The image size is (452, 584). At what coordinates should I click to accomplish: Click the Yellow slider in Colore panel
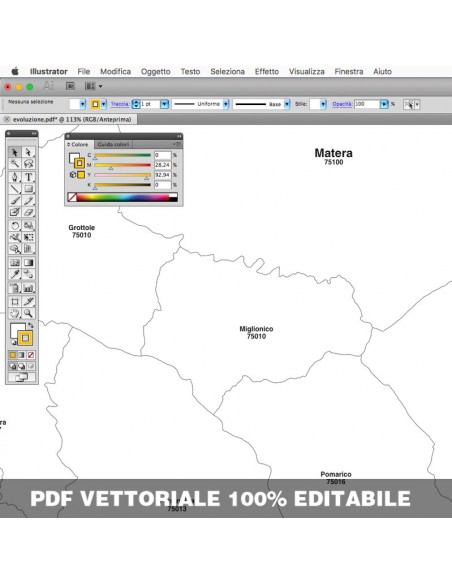point(122,175)
